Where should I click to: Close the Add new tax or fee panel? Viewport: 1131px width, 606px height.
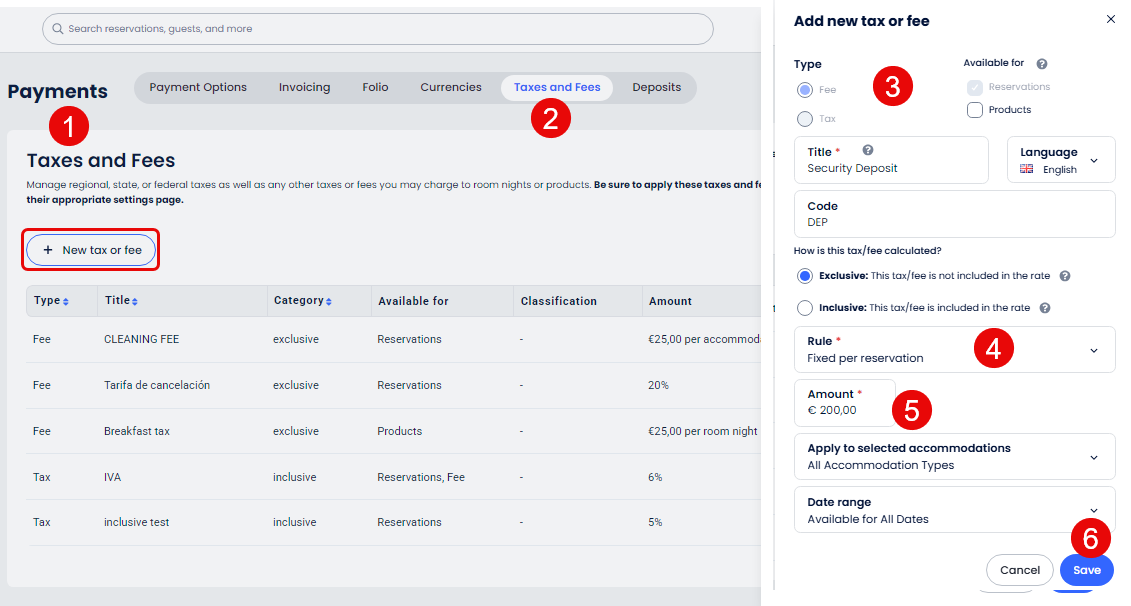tap(1110, 19)
